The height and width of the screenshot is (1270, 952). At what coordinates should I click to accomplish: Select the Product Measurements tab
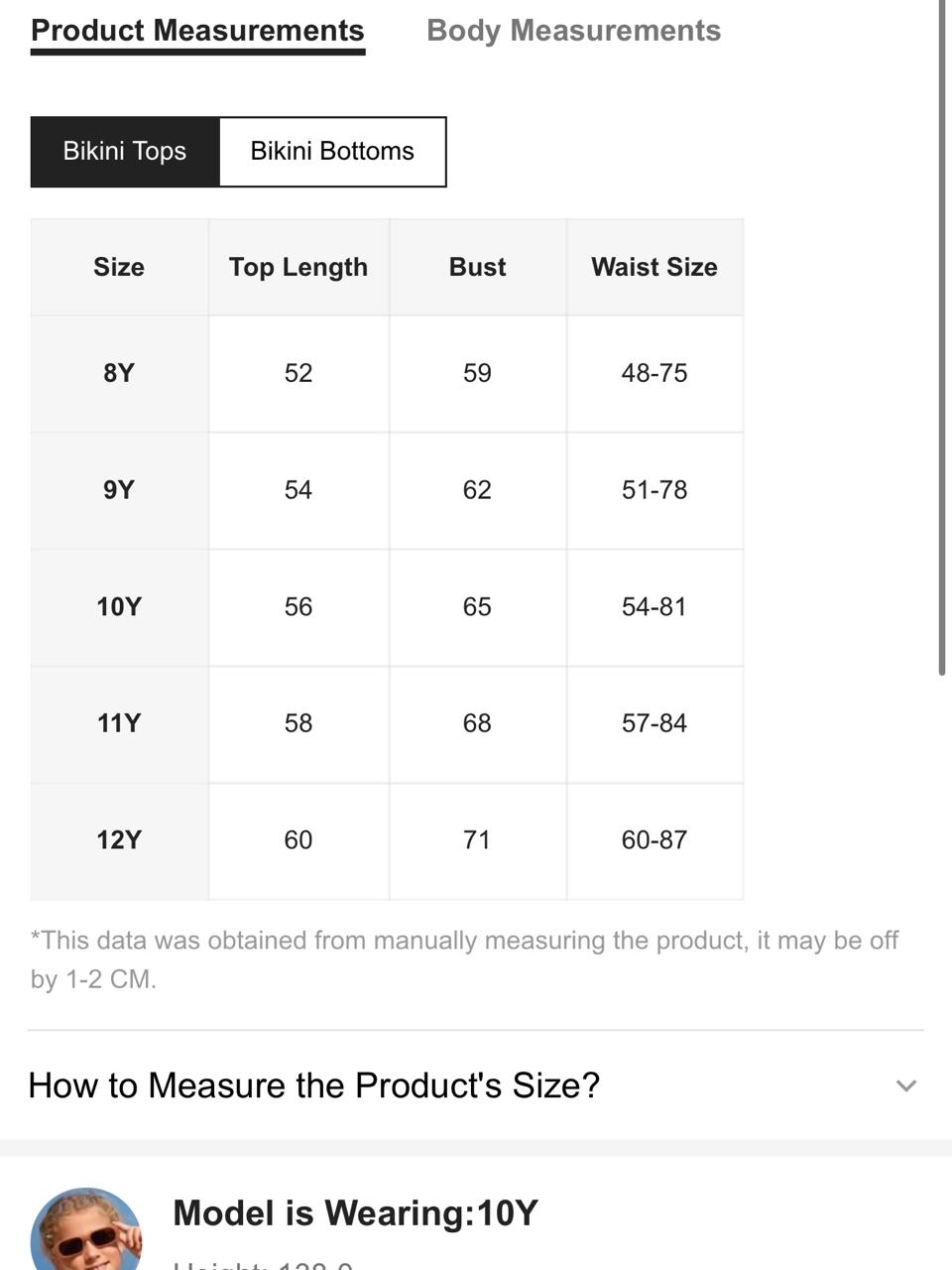[197, 31]
